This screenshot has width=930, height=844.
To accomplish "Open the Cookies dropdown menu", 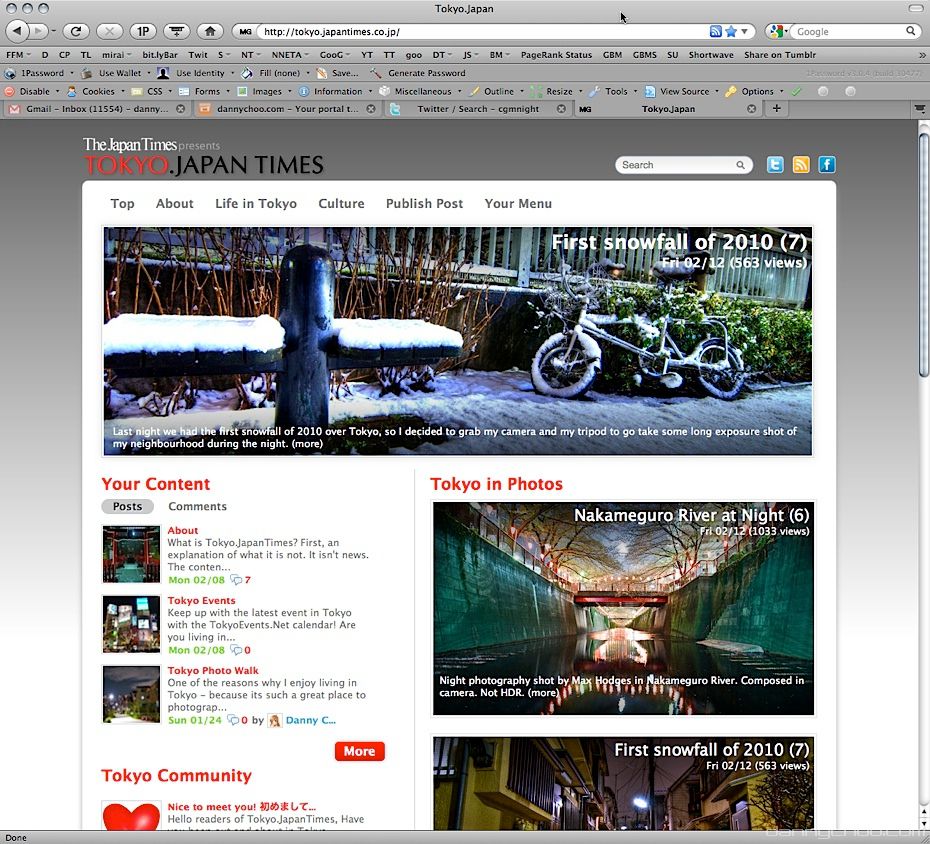I will 98,91.
